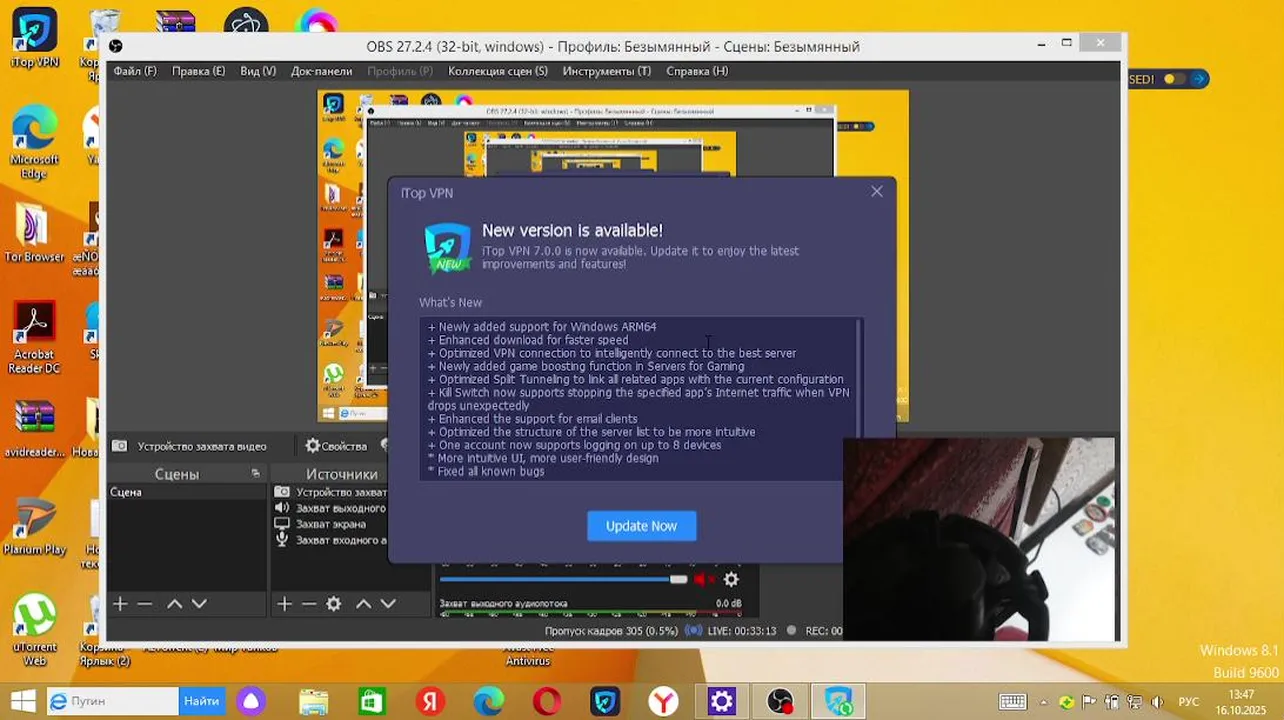The image size is (1284, 720).
Task: Remove the scene with minus icon
Action: (145, 603)
